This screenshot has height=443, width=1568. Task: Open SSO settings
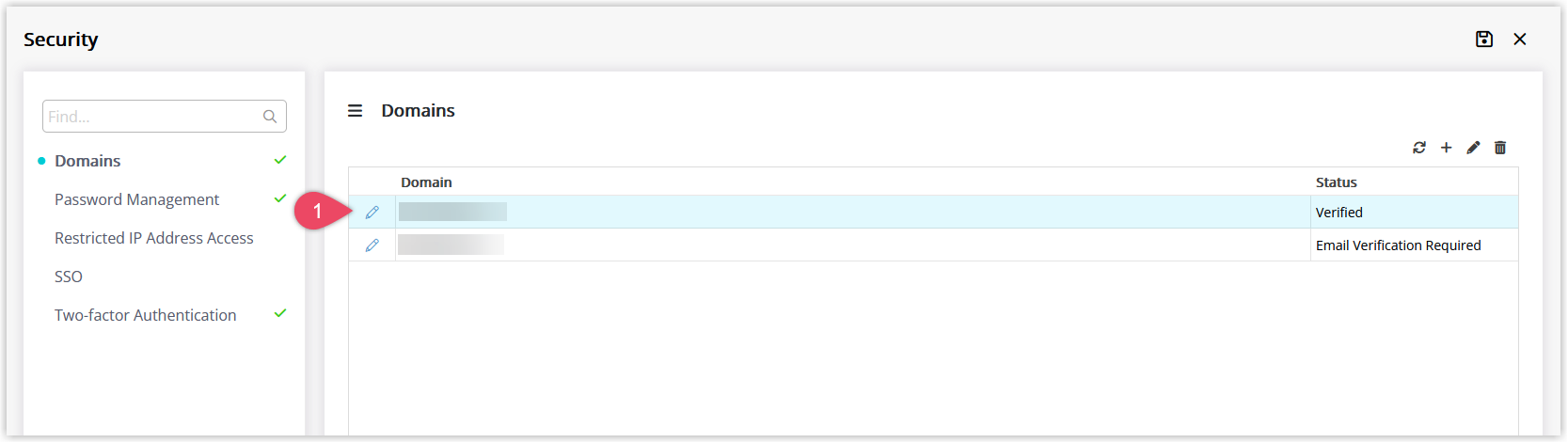69,277
